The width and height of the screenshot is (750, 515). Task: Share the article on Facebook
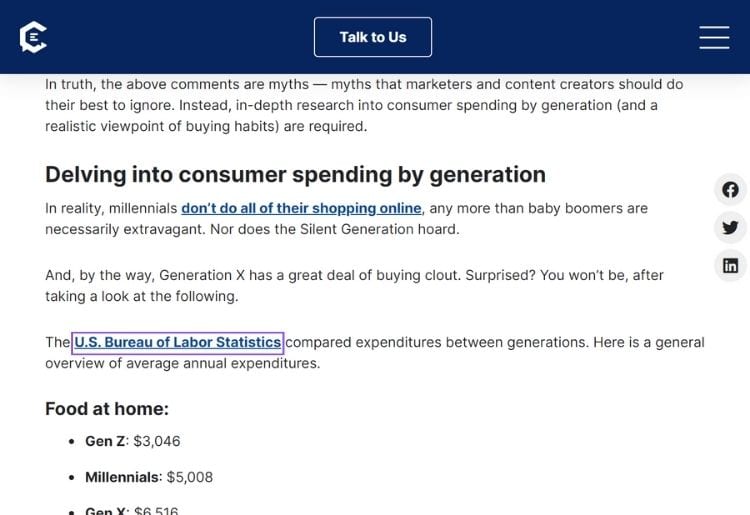click(730, 190)
